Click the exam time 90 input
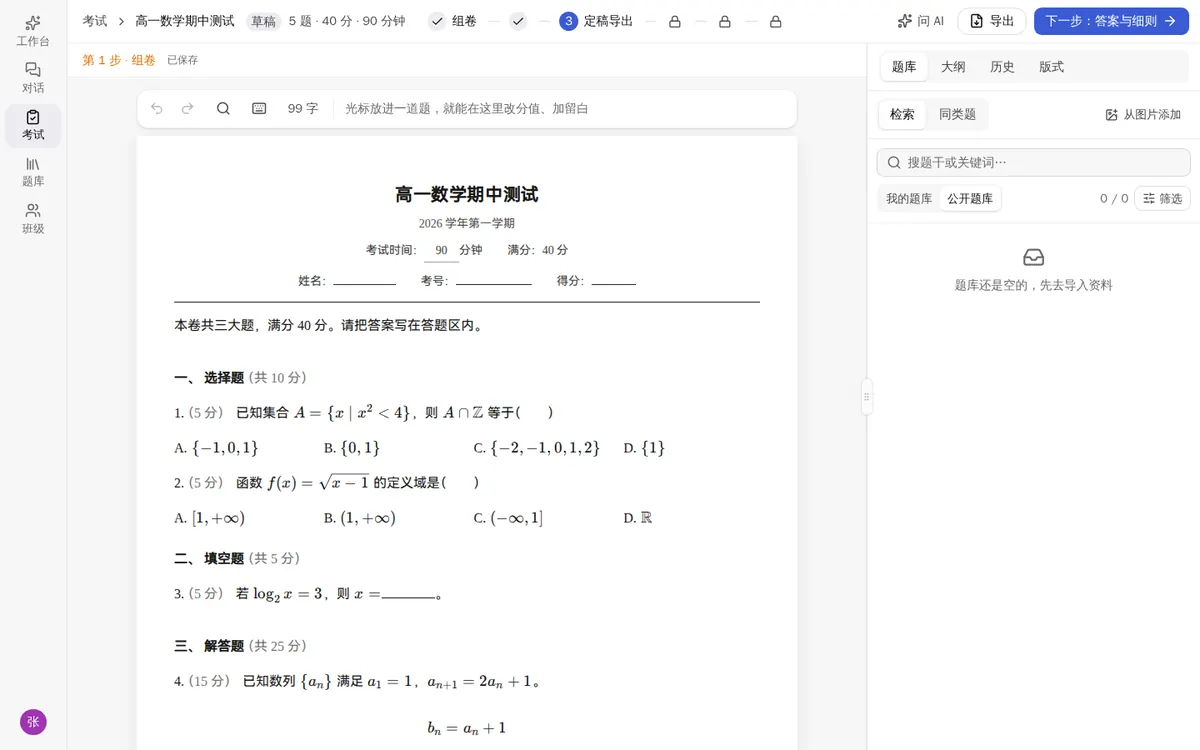 coord(441,250)
